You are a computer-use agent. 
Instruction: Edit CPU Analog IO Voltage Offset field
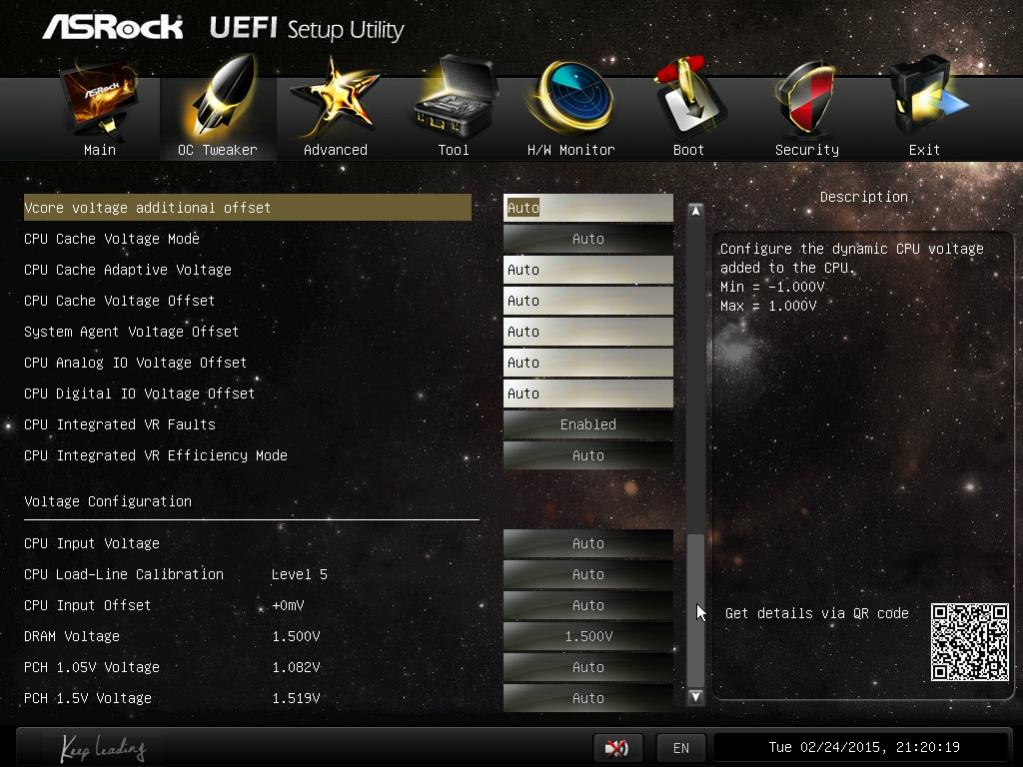(588, 363)
